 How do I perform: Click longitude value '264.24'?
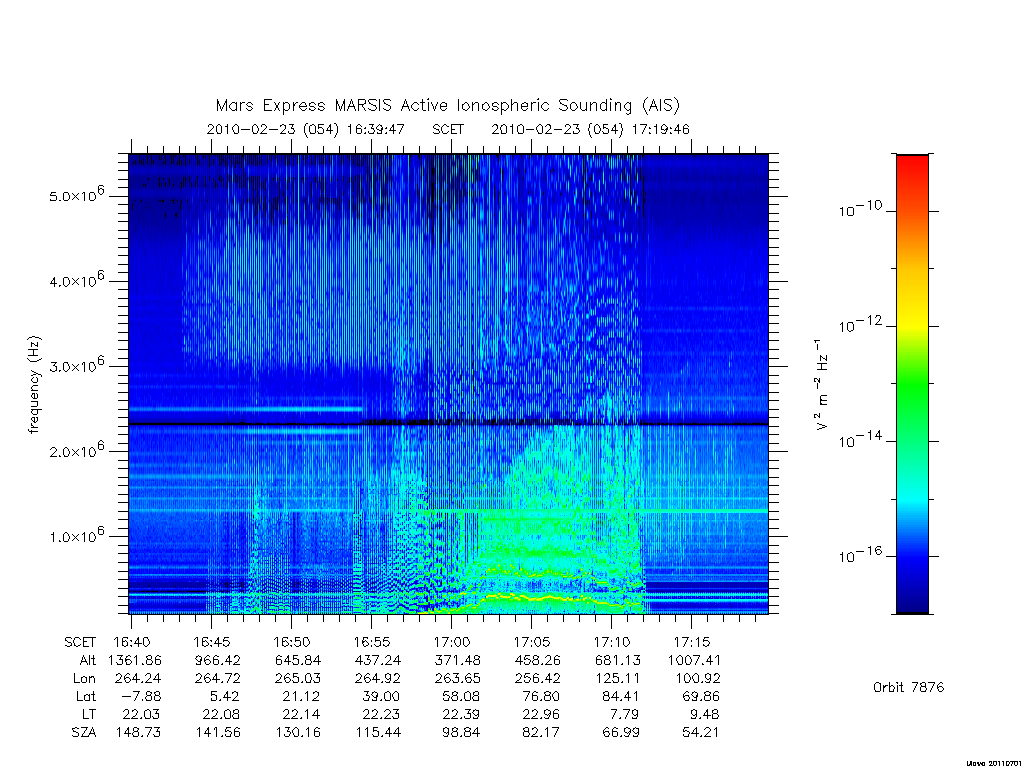point(138,679)
